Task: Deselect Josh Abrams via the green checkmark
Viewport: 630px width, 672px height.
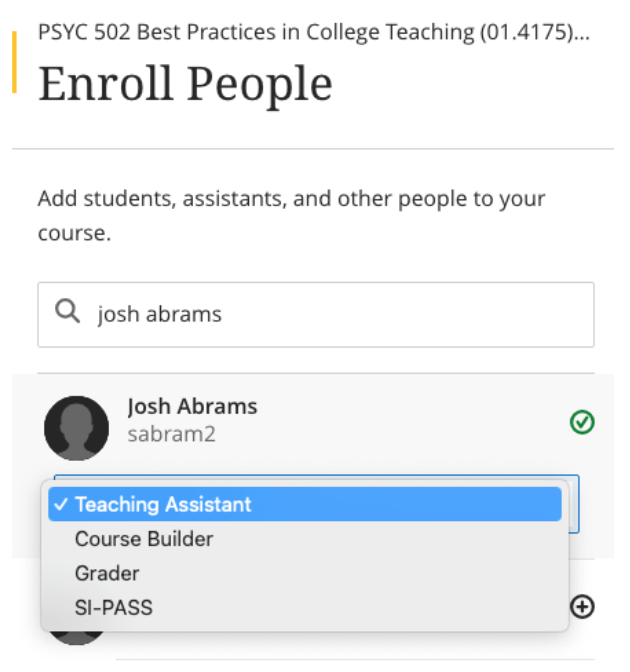Action: 581,422
